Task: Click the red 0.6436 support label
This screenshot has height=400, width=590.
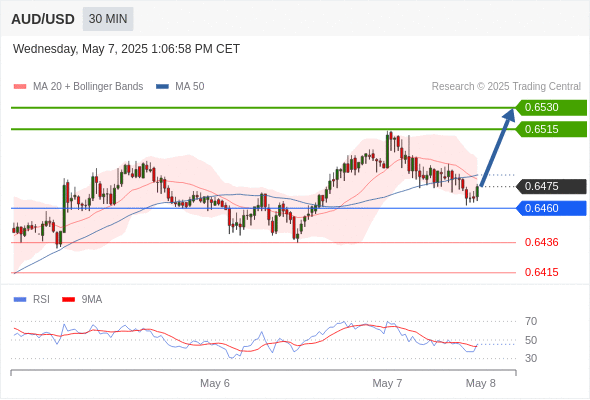Action: [x=541, y=242]
